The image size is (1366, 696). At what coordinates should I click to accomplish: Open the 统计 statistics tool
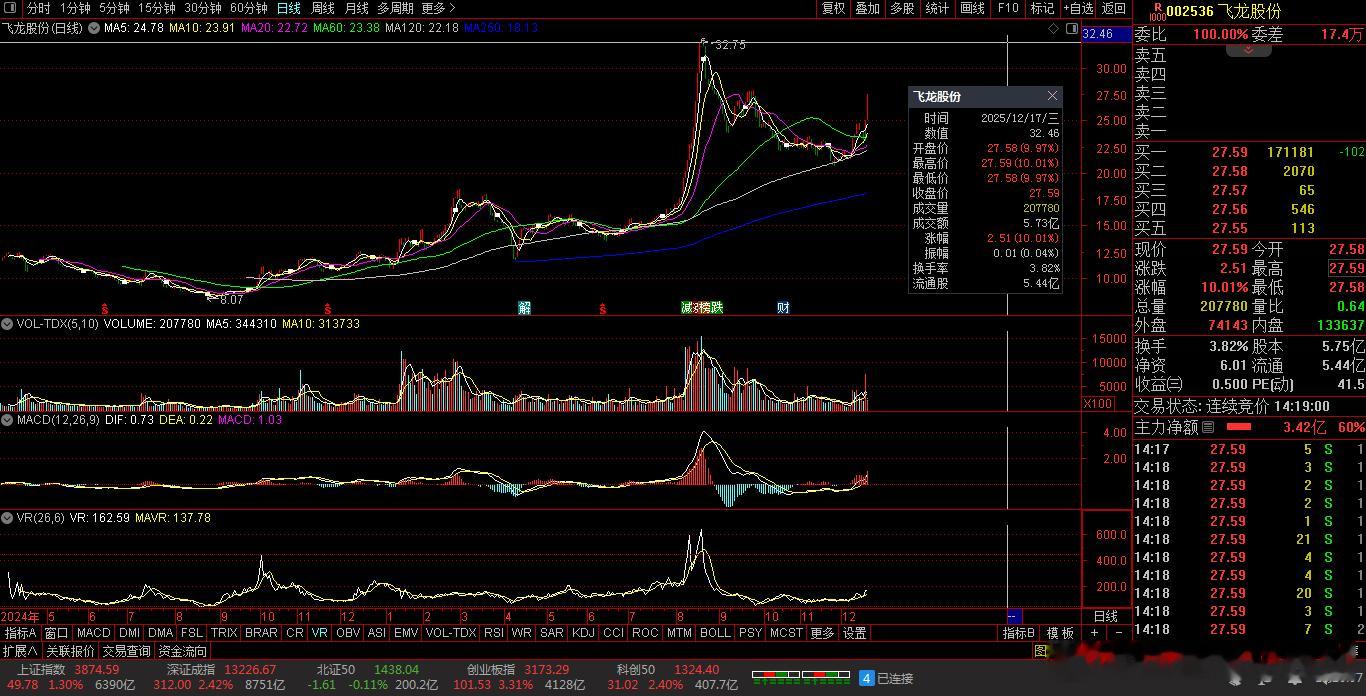pyautogui.click(x=937, y=8)
